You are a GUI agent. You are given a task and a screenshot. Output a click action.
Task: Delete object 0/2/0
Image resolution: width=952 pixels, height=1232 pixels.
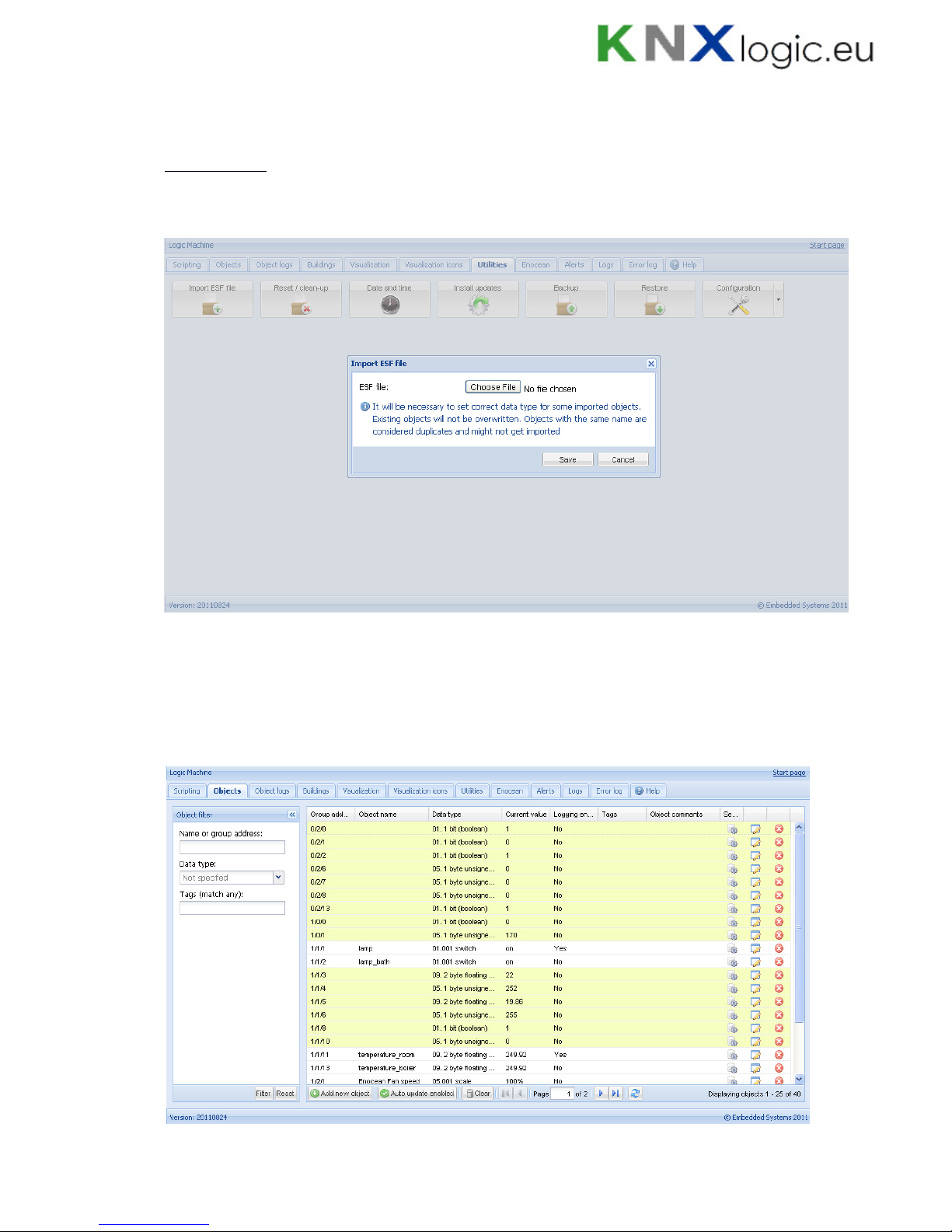(x=779, y=829)
